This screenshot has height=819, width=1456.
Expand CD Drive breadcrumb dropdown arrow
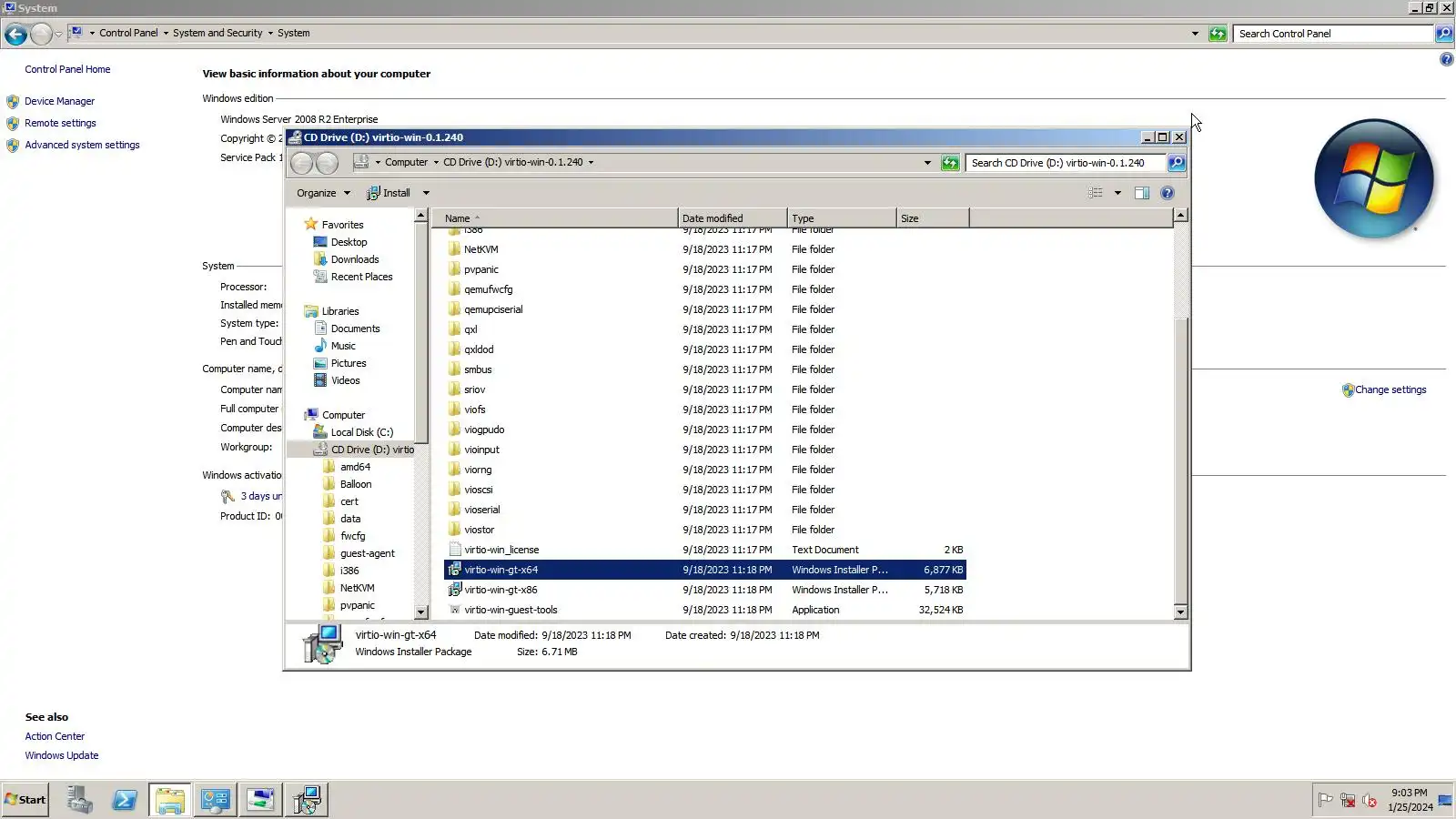[x=591, y=163]
